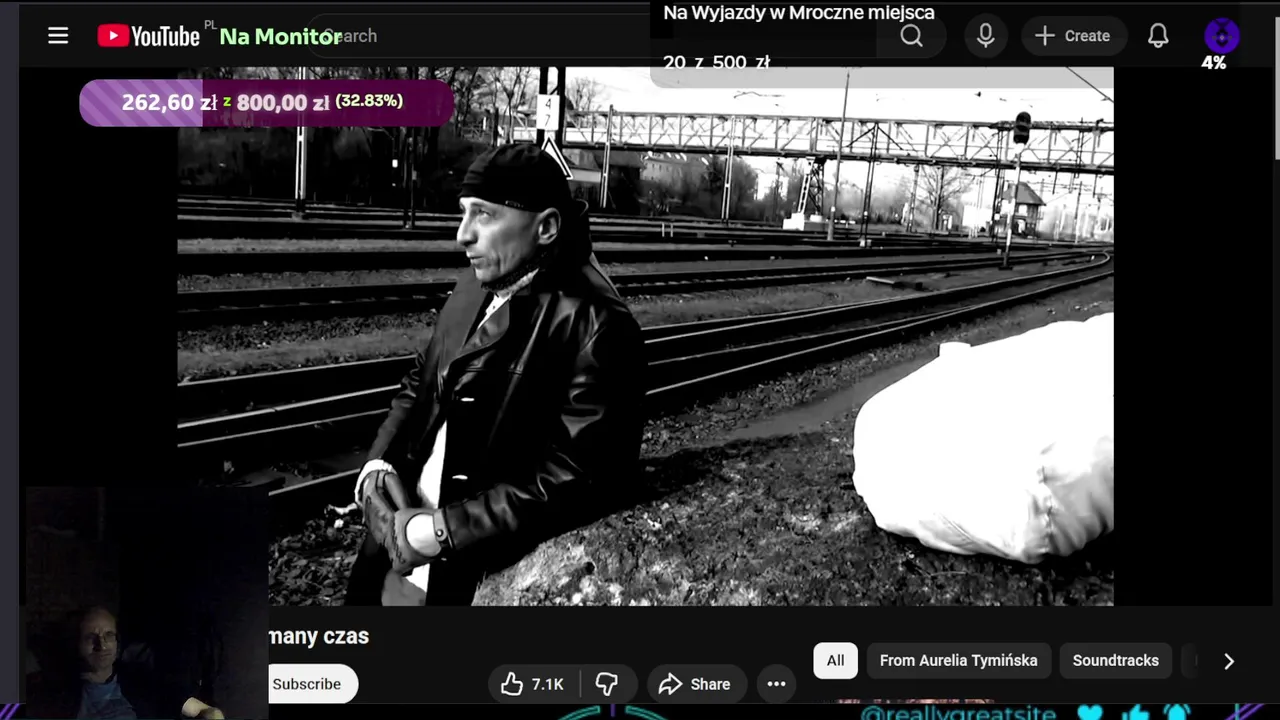Open the notifications bell
The image size is (1280, 720).
click(x=1158, y=36)
